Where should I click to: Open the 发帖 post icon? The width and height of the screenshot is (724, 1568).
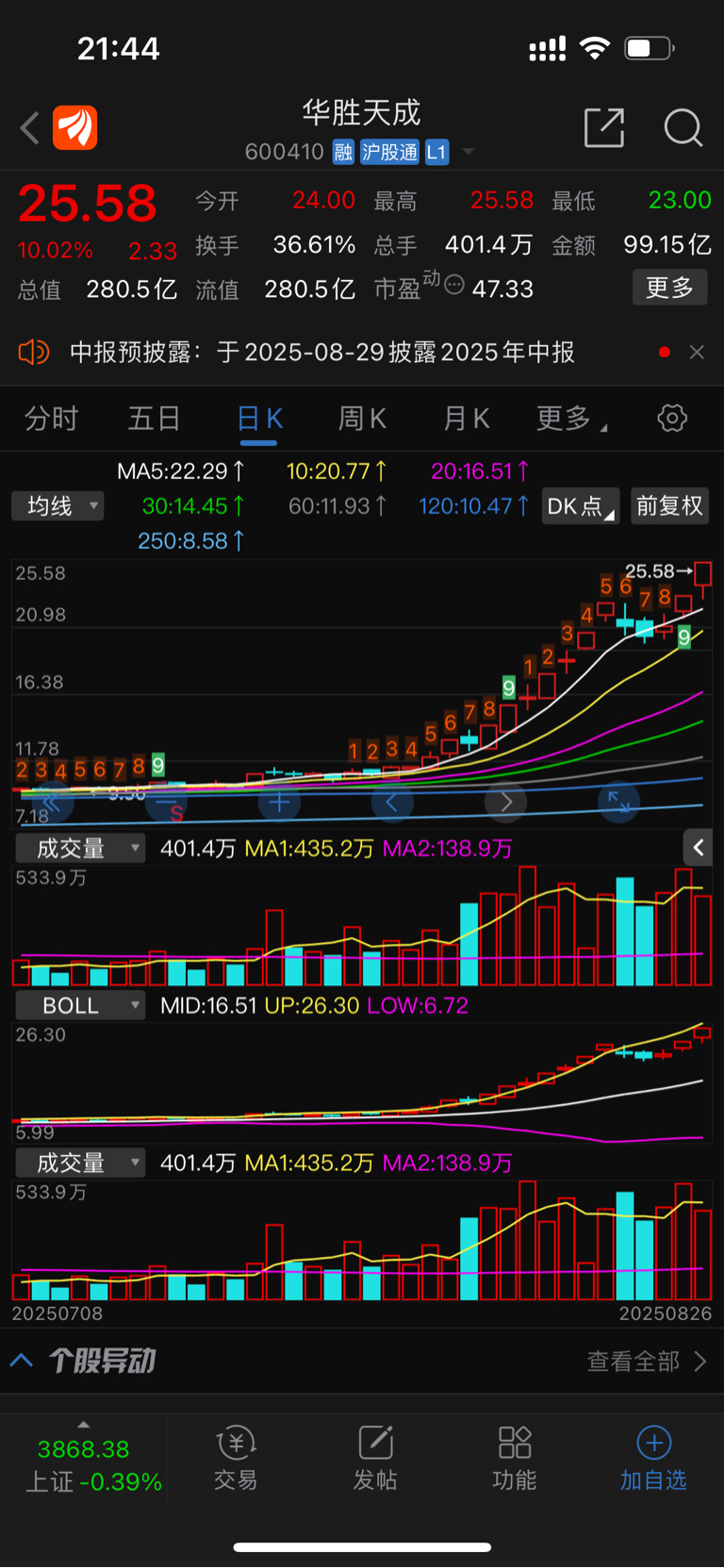tap(375, 1458)
